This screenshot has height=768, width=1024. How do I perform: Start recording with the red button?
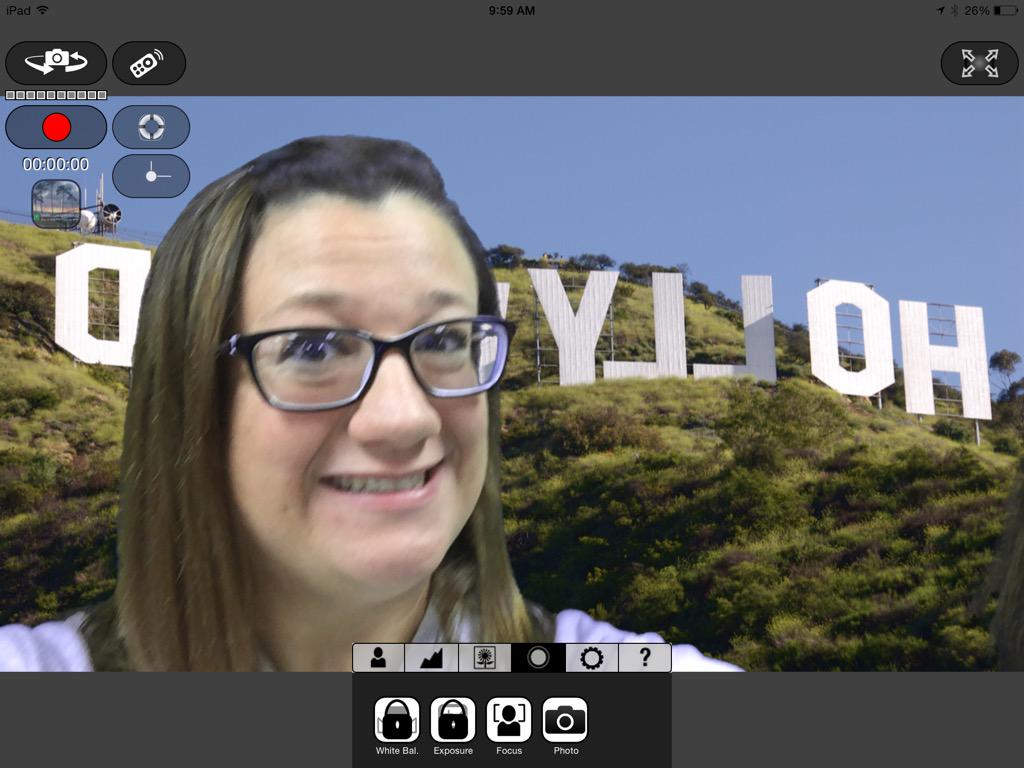[x=56, y=127]
